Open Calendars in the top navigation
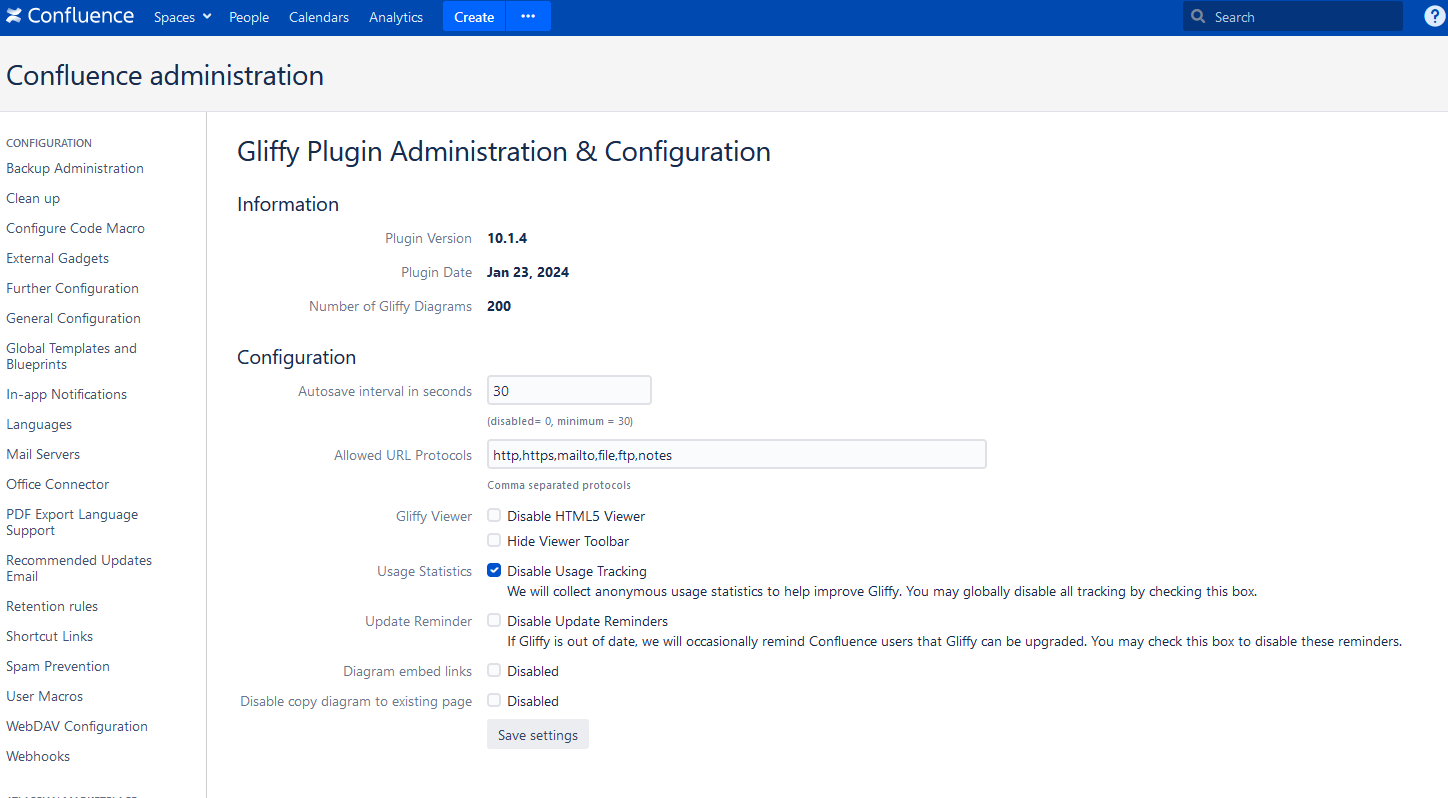This screenshot has height=798, width=1448. coord(319,17)
